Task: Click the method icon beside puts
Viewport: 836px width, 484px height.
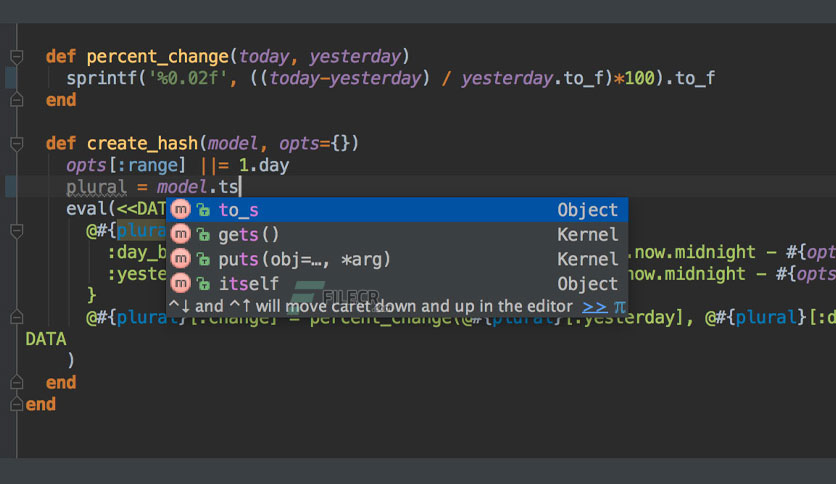Action: (180, 259)
